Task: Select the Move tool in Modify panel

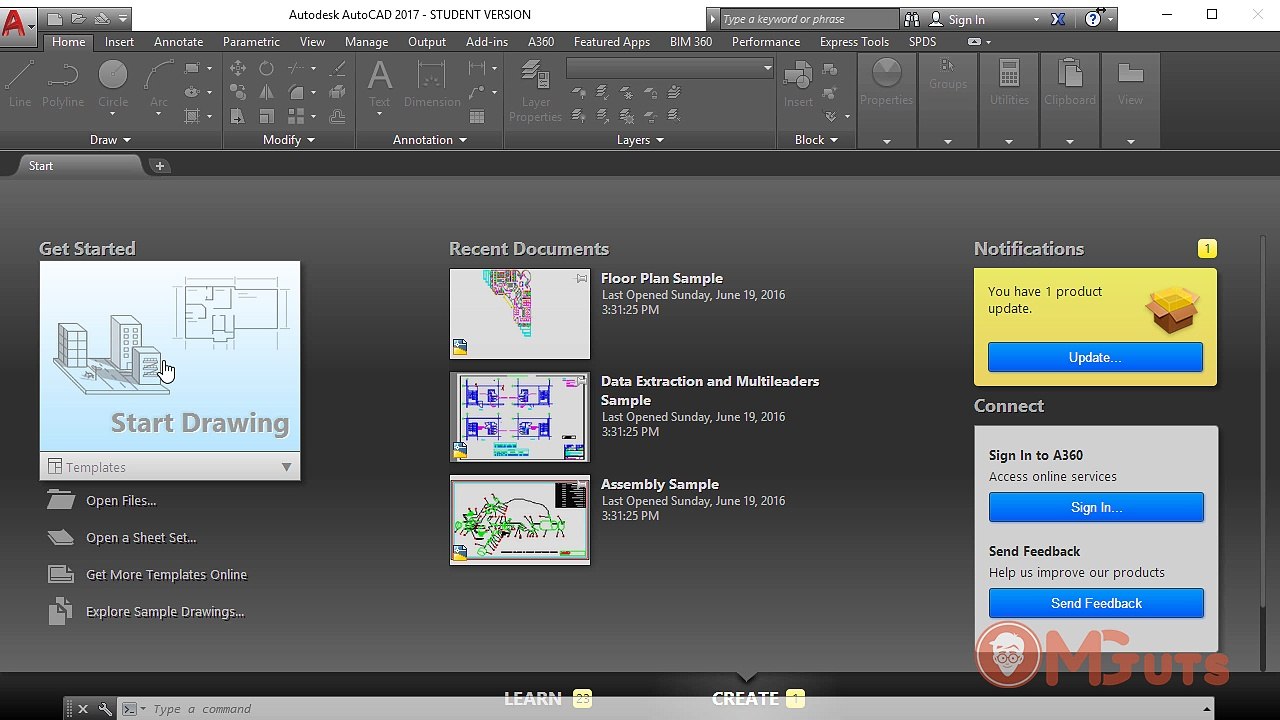Action: click(238, 68)
